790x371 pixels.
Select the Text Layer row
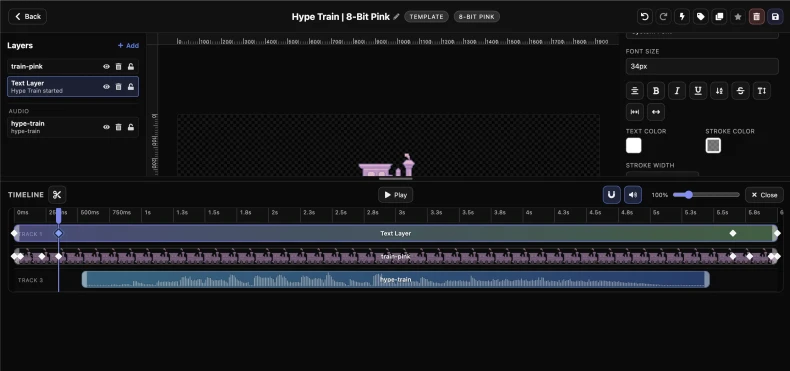coord(73,87)
